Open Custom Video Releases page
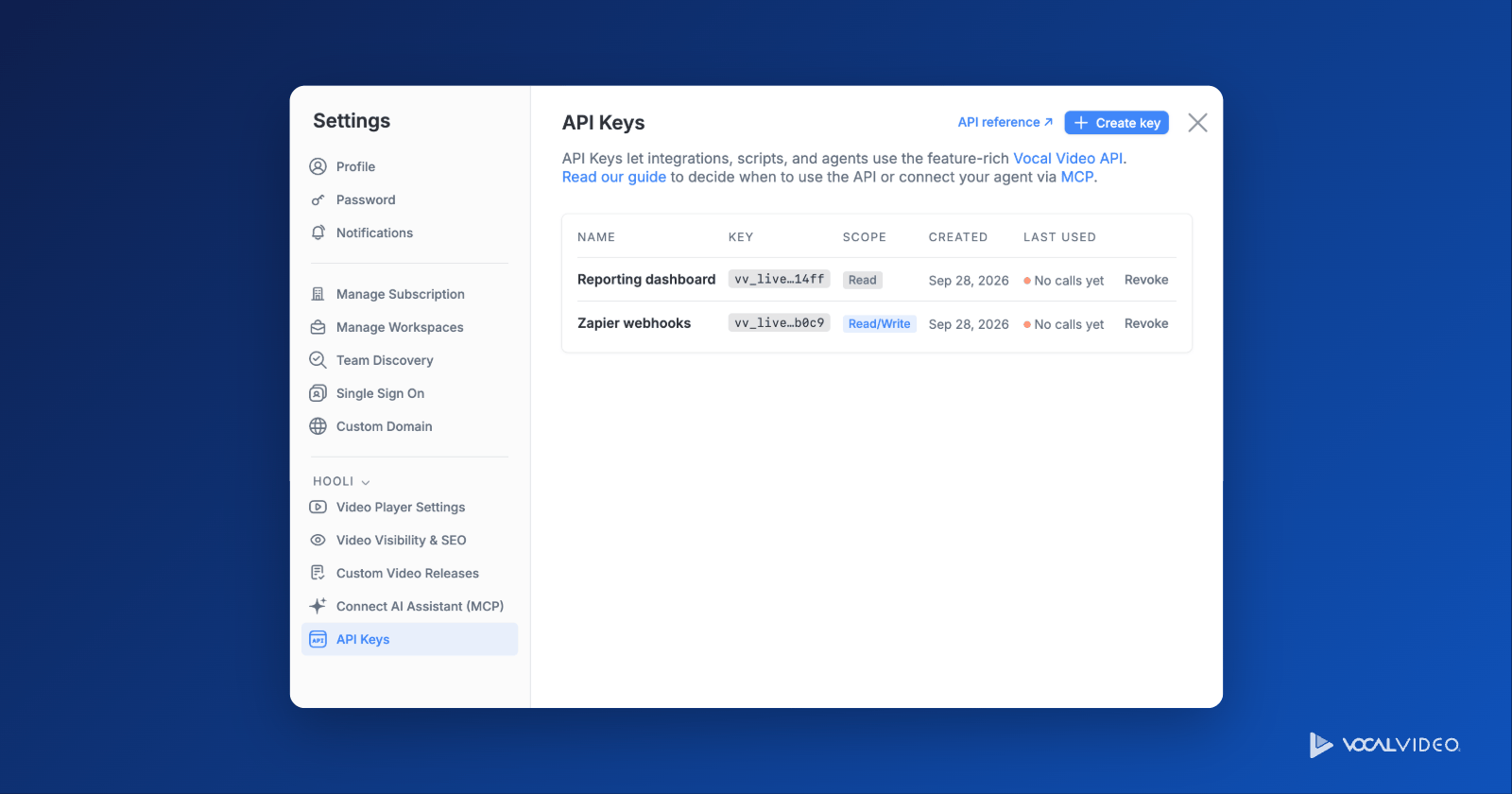1512x794 pixels. point(409,573)
